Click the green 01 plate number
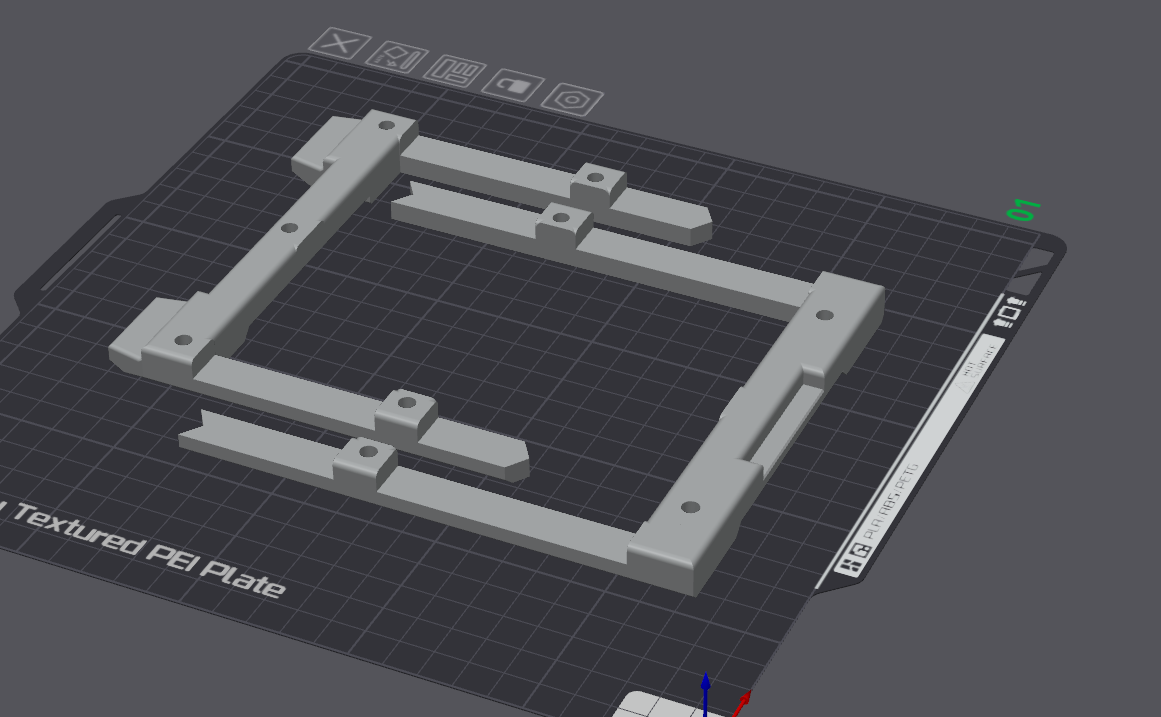 (x=1025, y=210)
